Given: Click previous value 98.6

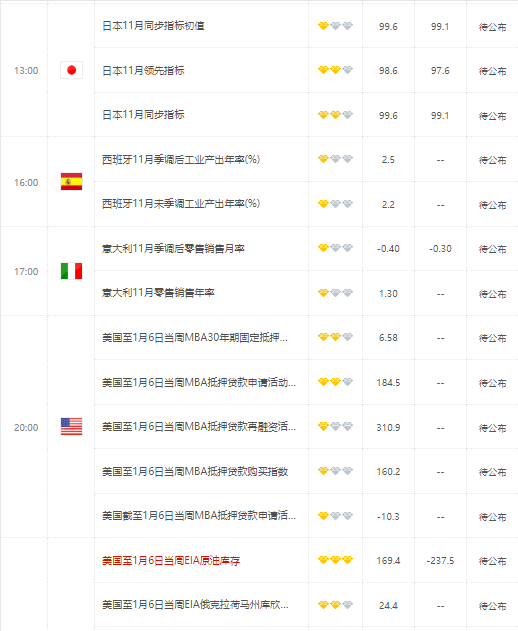Looking at the screenshot, I should click(x=388, y=71).
